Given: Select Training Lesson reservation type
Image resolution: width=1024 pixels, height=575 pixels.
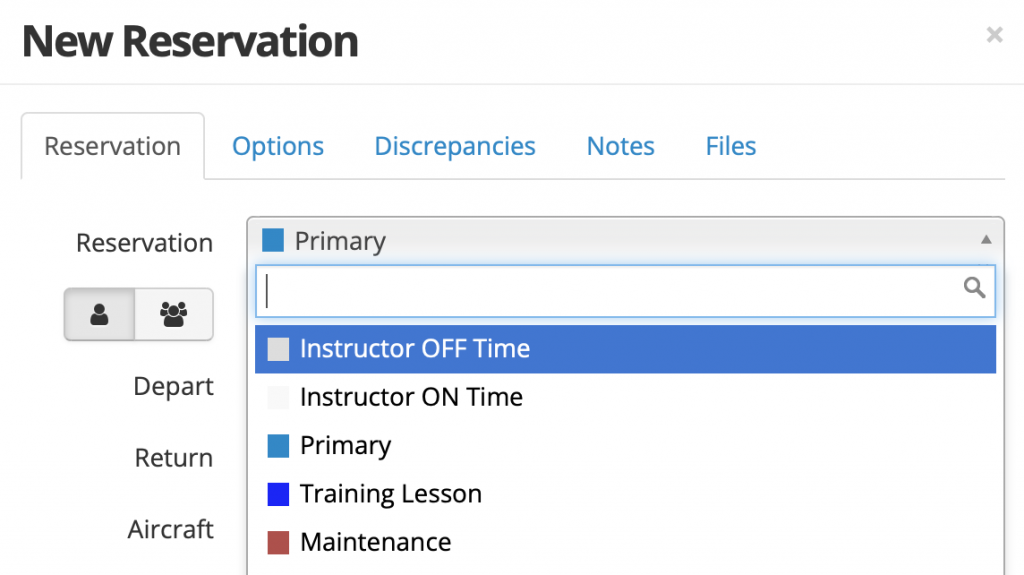Looking at the screenshot, I should pos(390,494).
